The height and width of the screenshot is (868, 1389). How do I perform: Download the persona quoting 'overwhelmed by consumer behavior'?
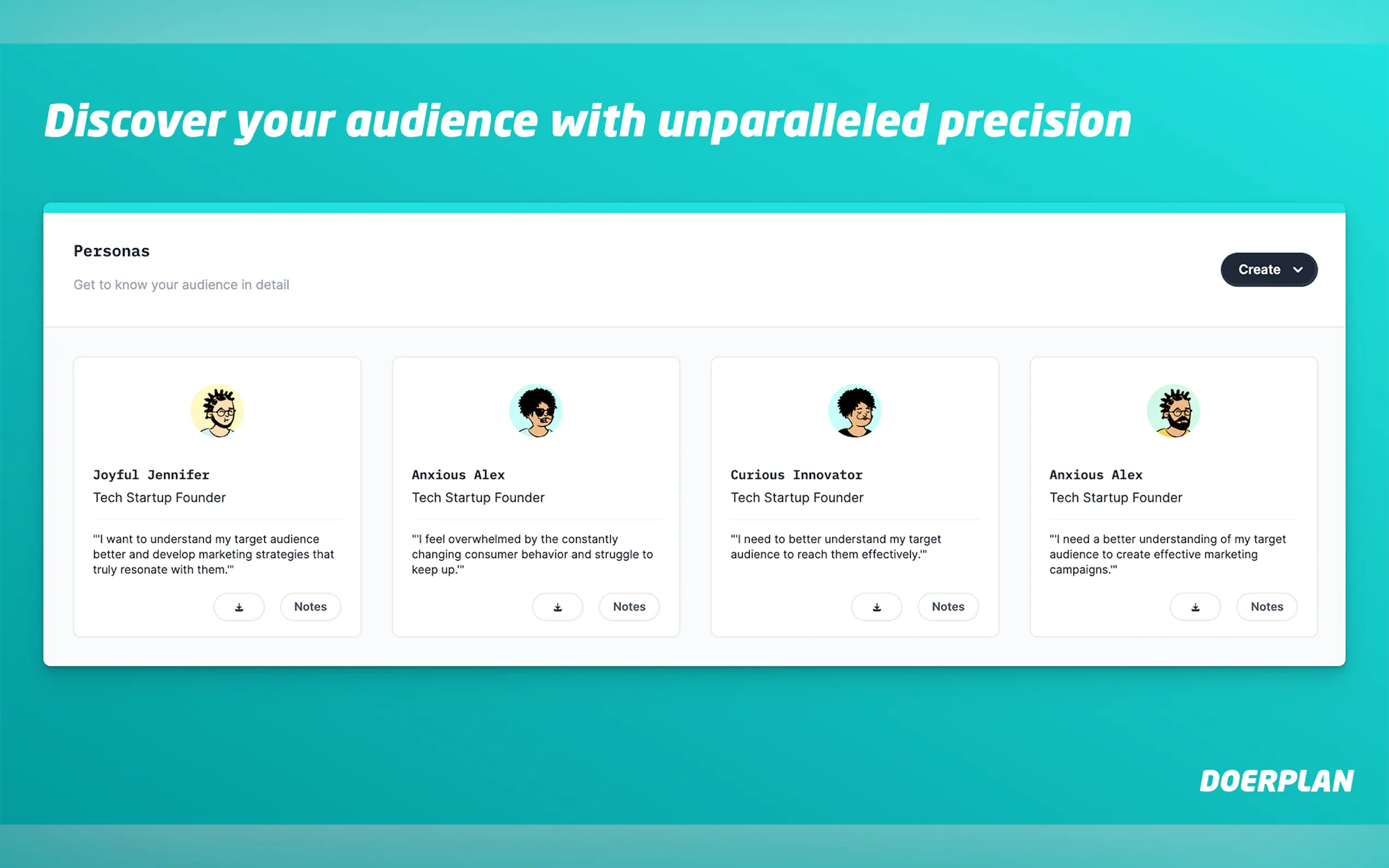tap(558, 607)
